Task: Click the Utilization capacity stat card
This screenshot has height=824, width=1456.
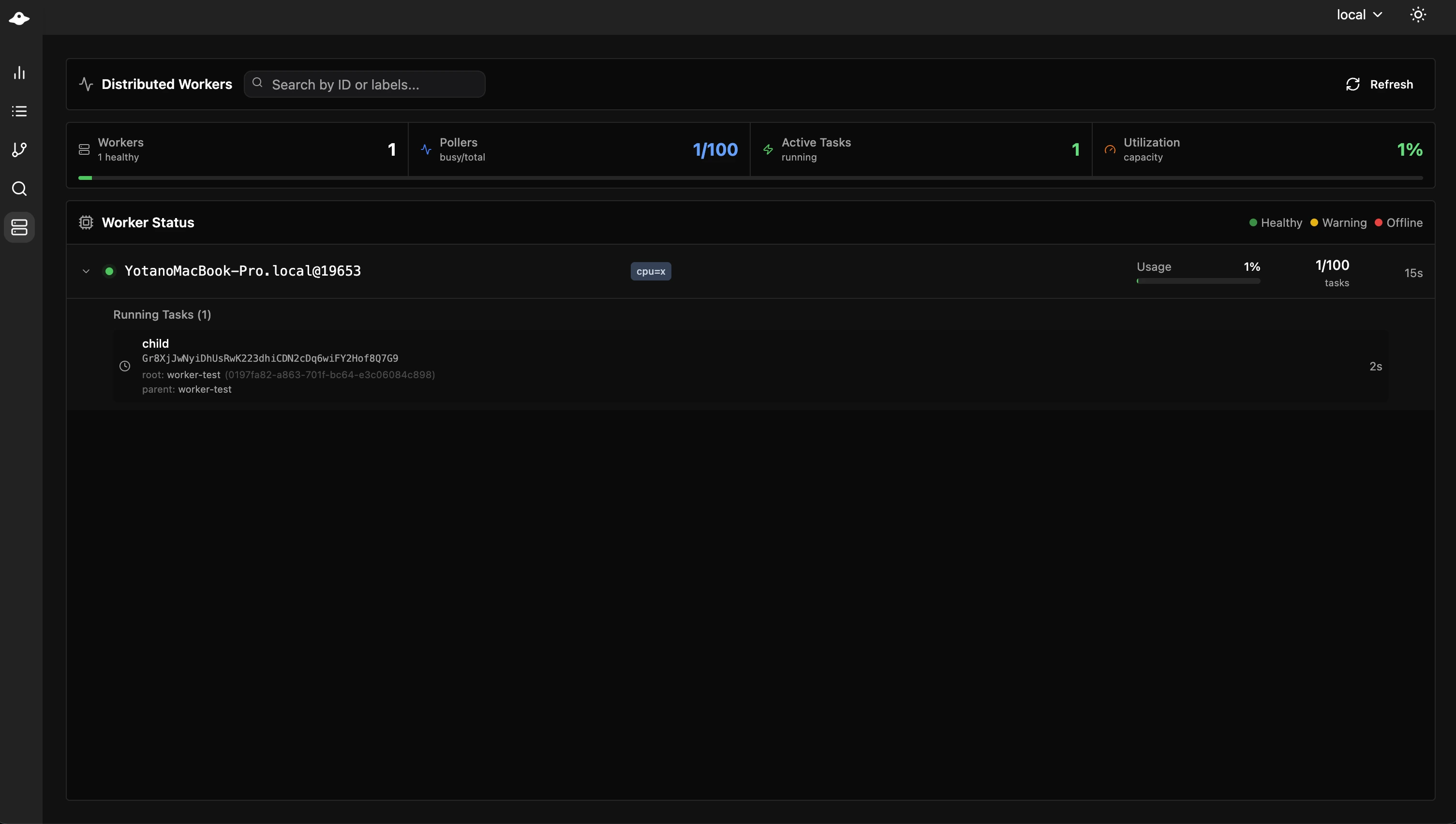Action: click(x=1263, y=149)
